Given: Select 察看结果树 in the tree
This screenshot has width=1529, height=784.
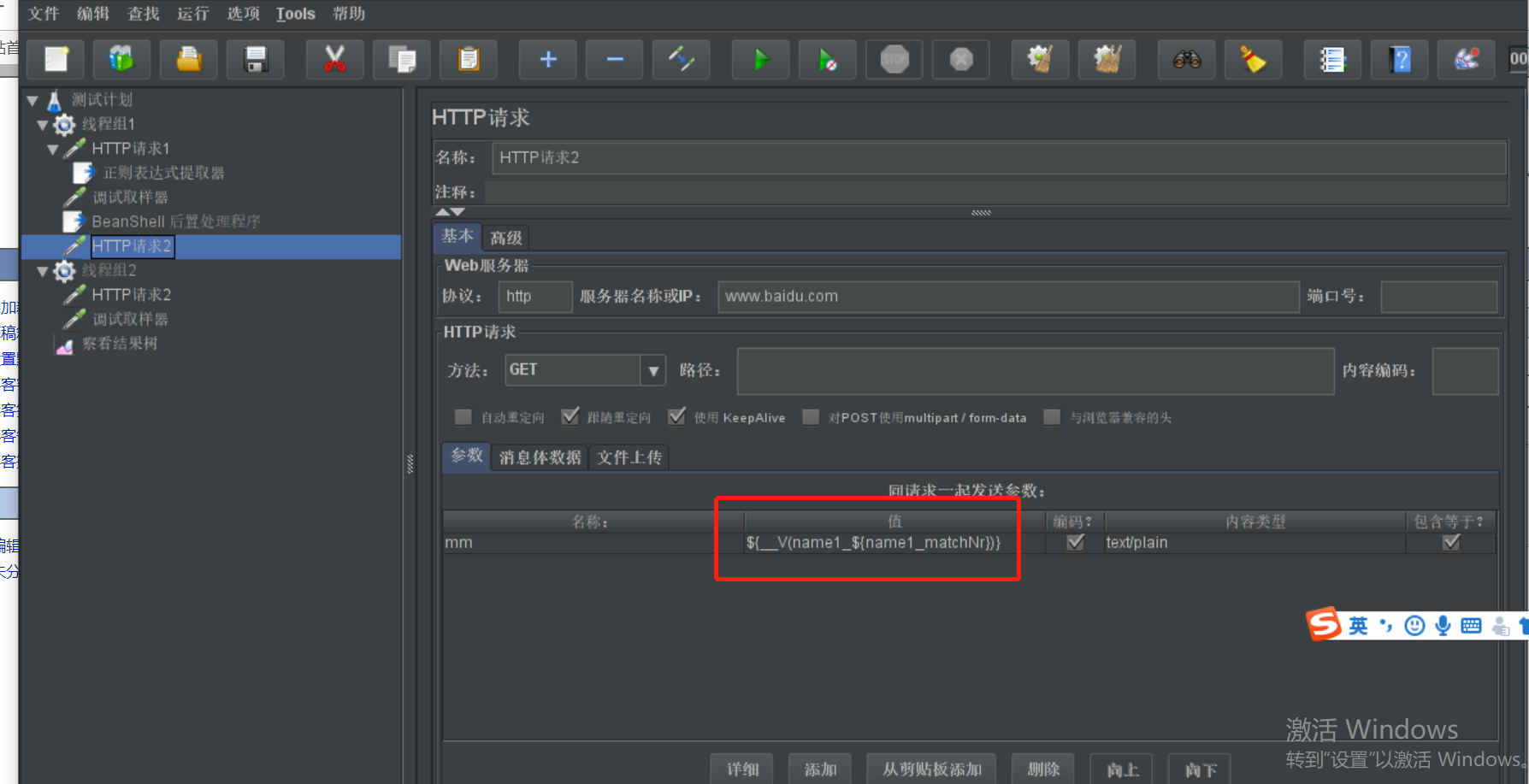Looking at the screenshot, I should point(120,344).
